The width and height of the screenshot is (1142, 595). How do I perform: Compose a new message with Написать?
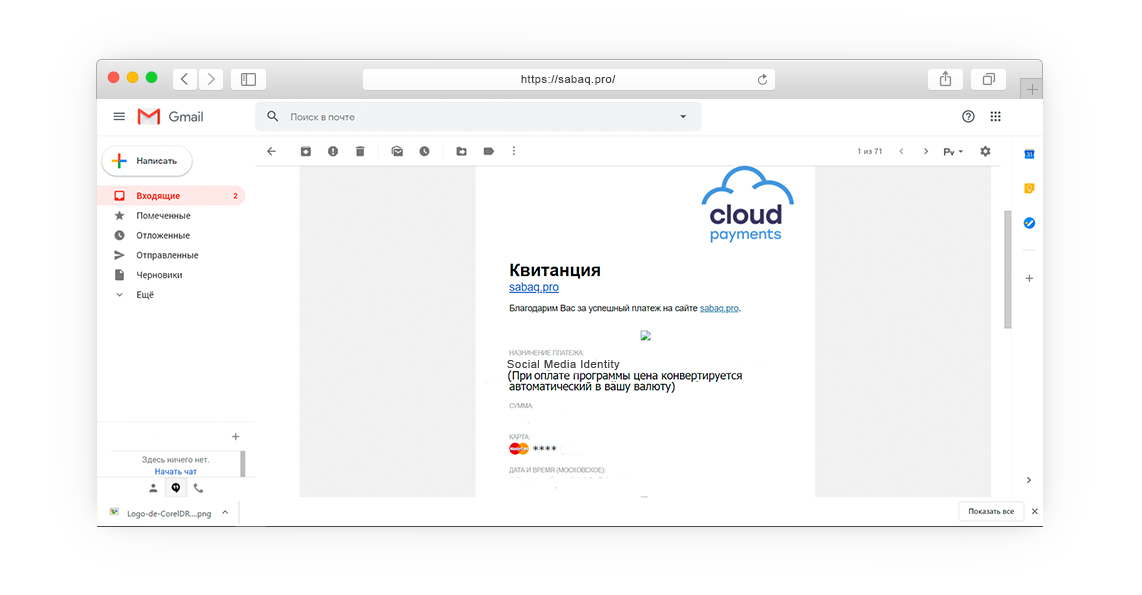pyautogui.click(x=147, y=161)
